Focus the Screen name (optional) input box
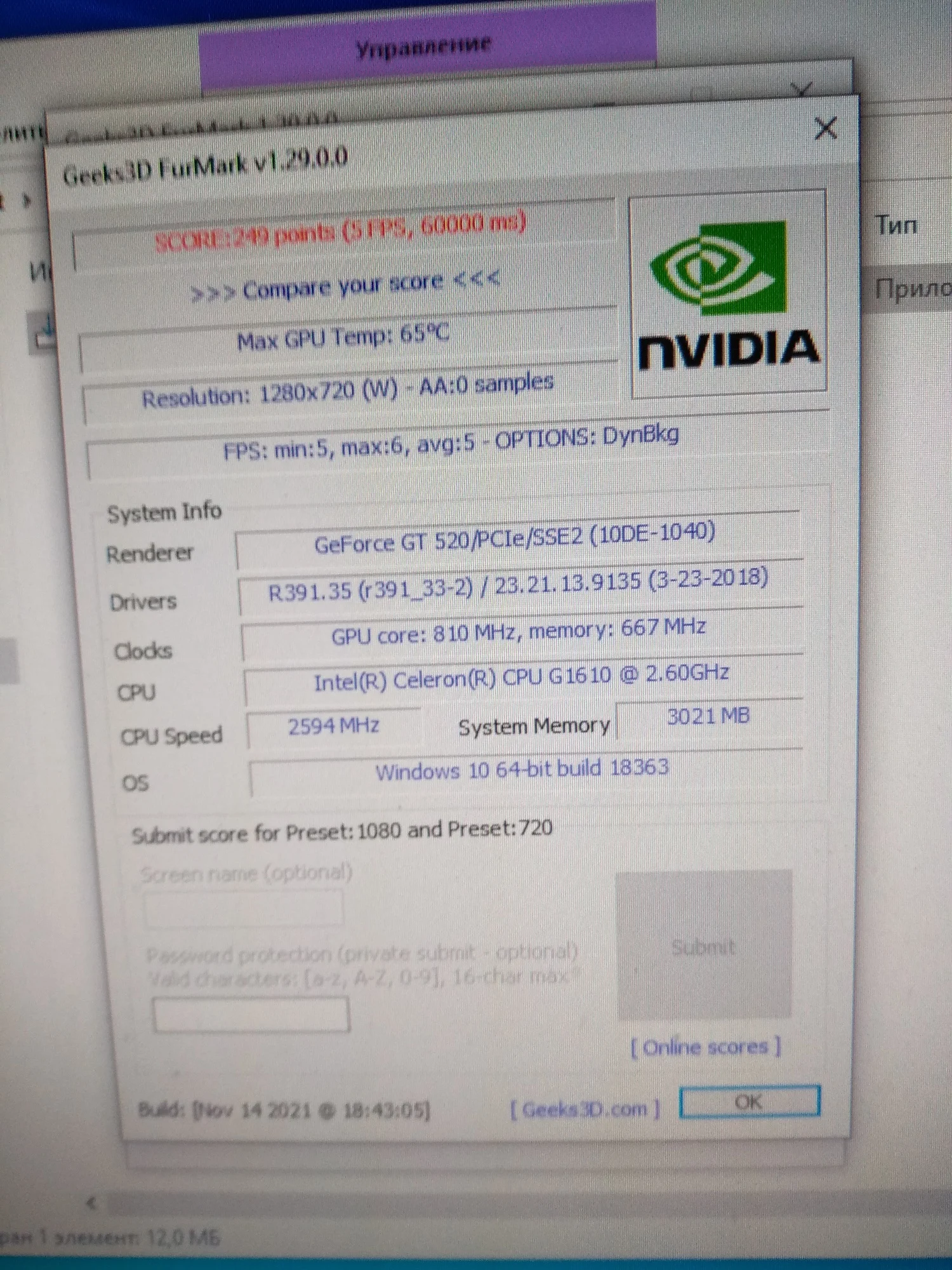Viewport: 952px width, 1270px height. [x=244, y=909]
